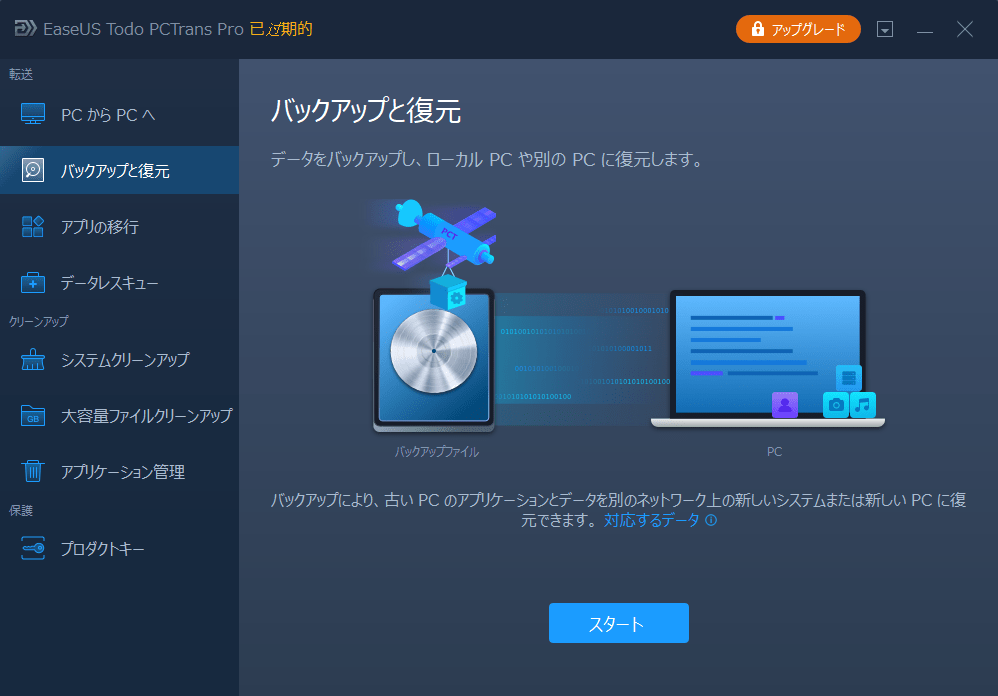Click the System Cleanup broom icon
This screenshot has height=696, width=998.
click(x=33, y=357)
